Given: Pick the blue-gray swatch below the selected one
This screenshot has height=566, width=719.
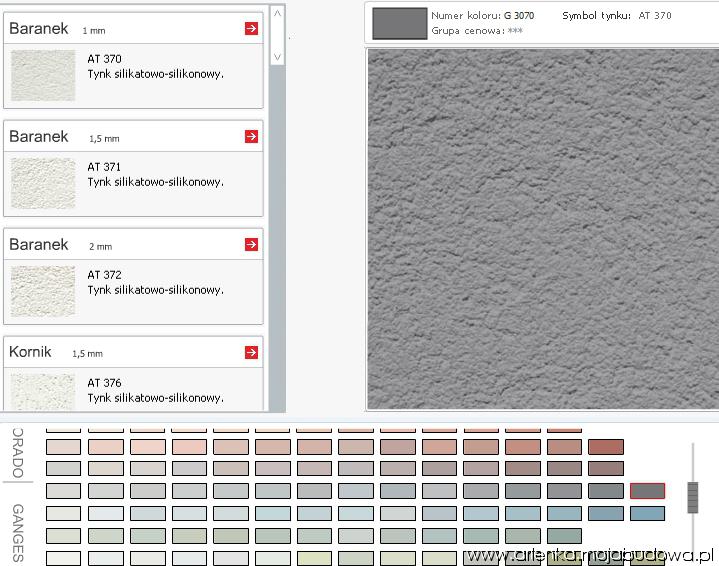Looking at the screenshot, I should [647, 513].
